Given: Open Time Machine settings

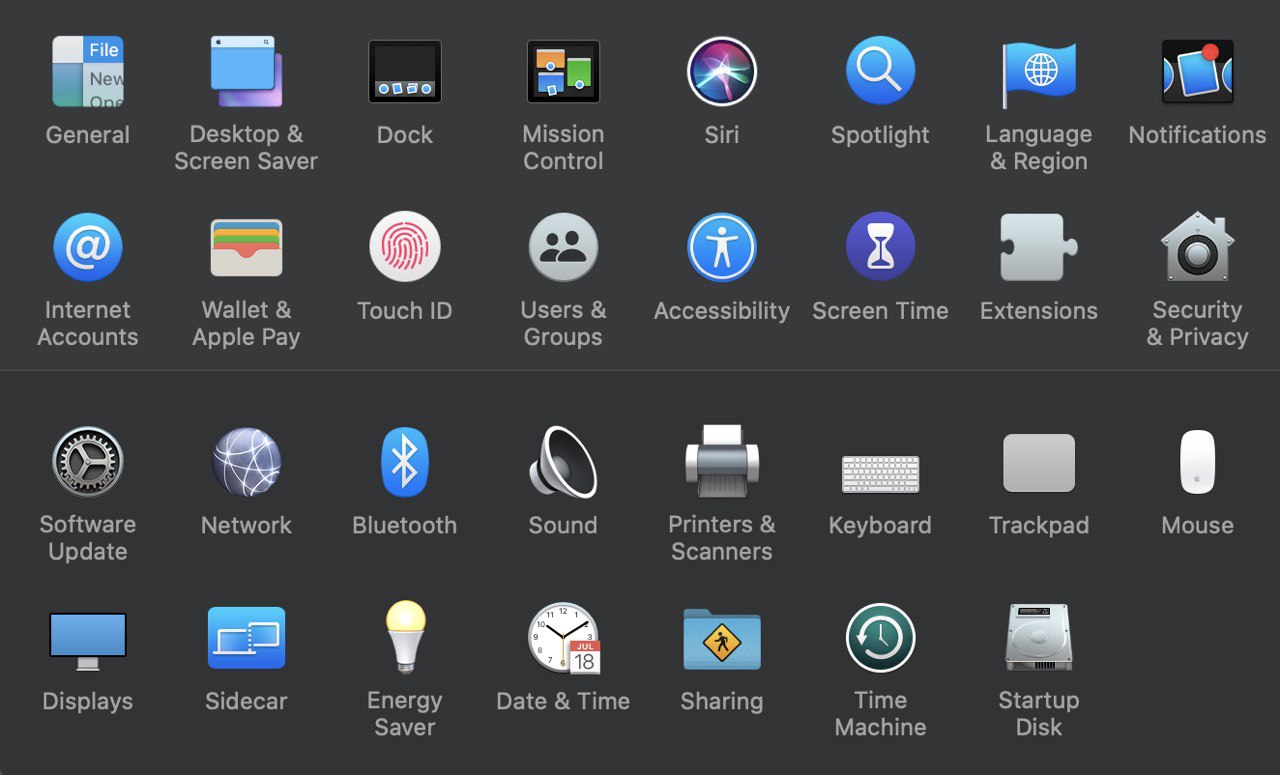Looking at the screenshot, I should 880,638.
